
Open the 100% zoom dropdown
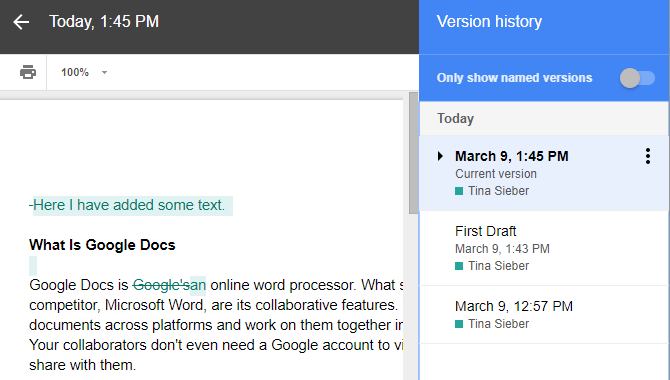pyautogui.click(x=84, y=72)
